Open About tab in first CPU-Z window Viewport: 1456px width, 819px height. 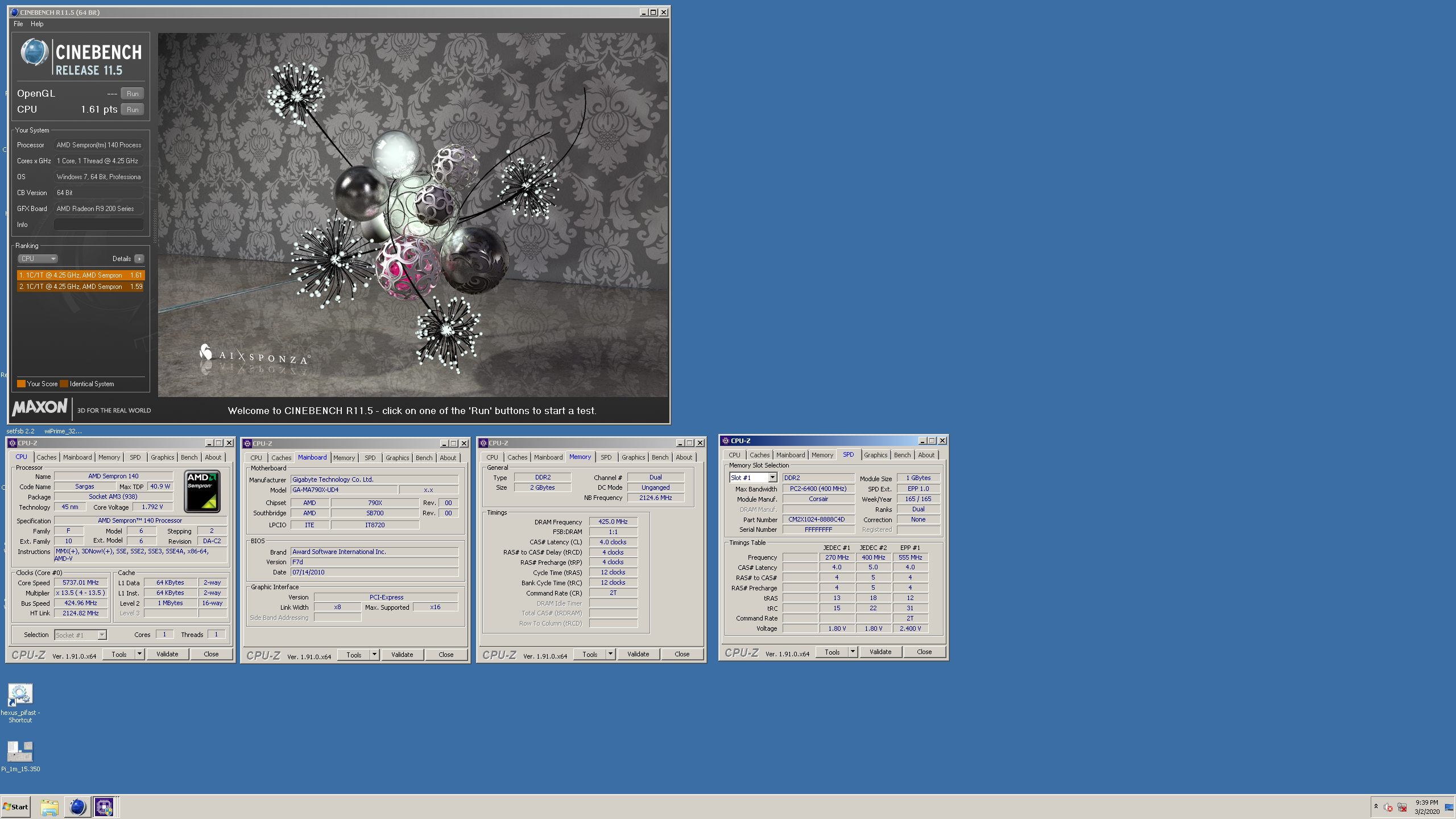[213, 457]
